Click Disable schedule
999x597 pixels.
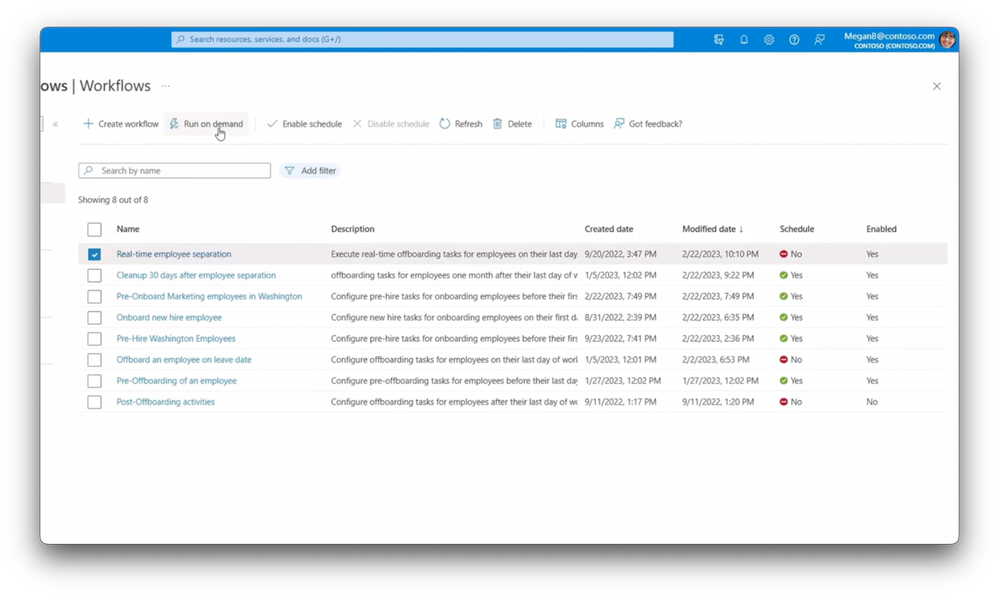(x=391, y=124)
